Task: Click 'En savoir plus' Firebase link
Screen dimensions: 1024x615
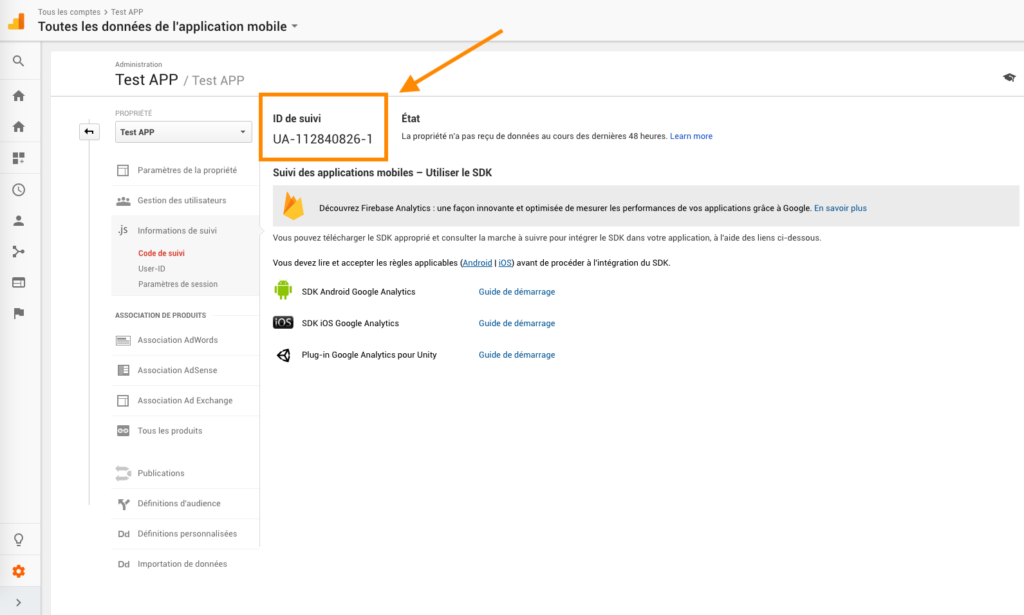Action: coord(840,208)
